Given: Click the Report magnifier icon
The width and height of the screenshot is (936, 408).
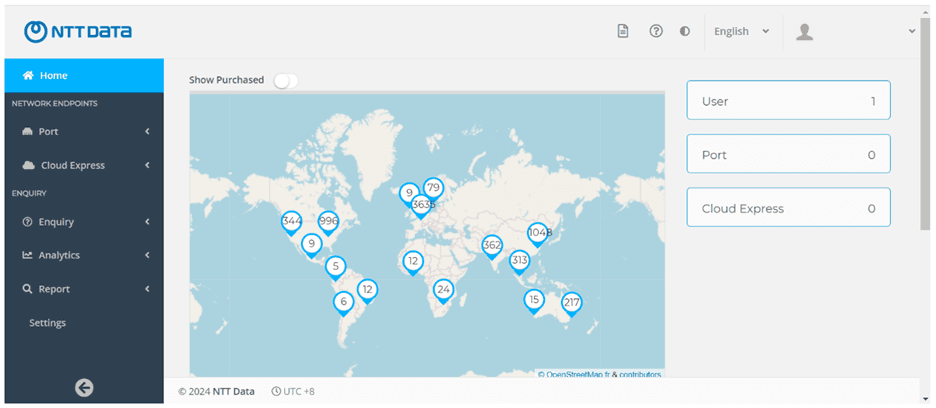Looking at the screenshot, I should coord(27,289).
